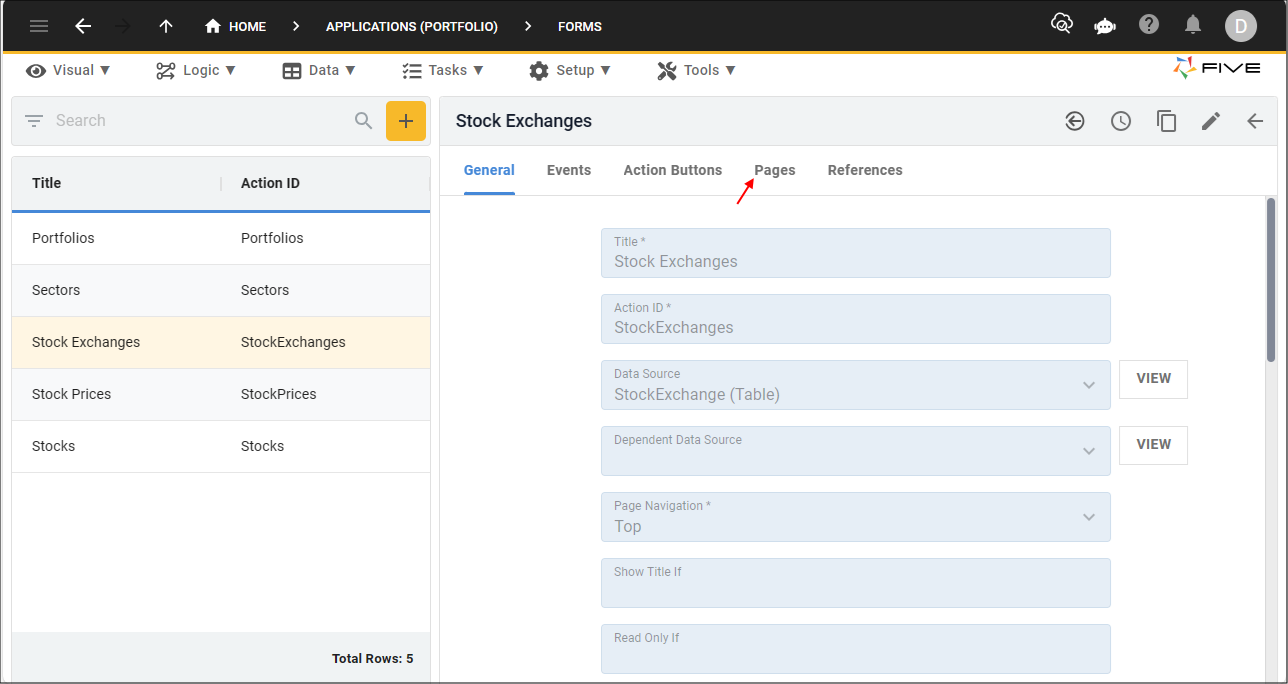Click the cloud deploy icon
The width and height of the screenshot is (1288, 684).
(1062, 23)
